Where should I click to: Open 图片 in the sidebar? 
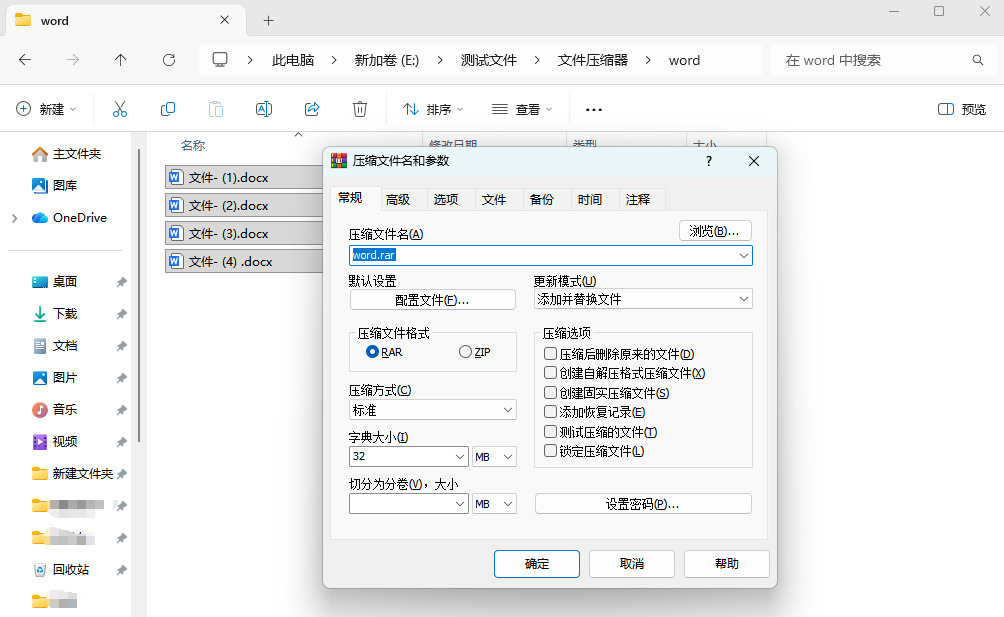[55, 378]
